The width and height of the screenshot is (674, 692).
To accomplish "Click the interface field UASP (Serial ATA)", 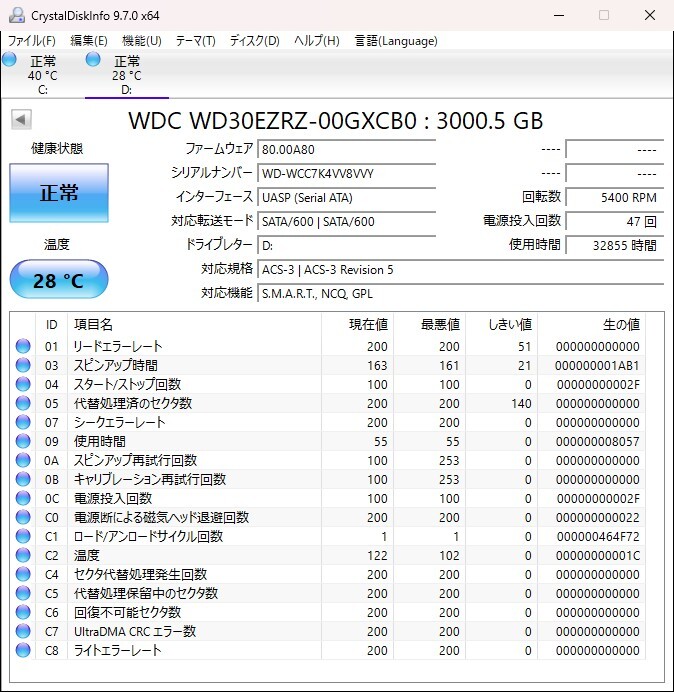I will (346, 197).
